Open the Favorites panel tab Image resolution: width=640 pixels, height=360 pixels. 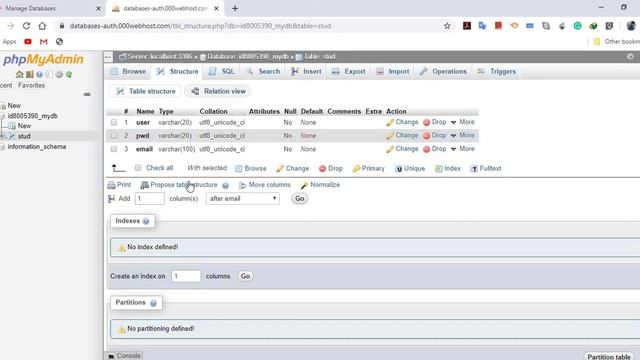coord(31,85)
